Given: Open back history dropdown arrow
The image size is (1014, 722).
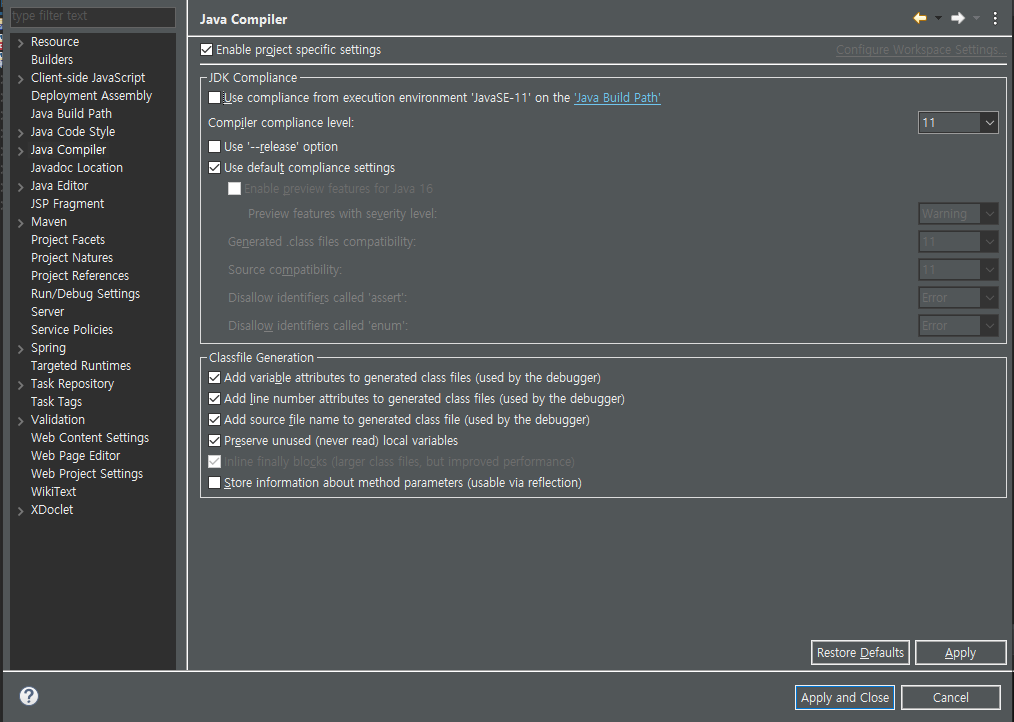Looking at the screenshot, I should 938,18.
